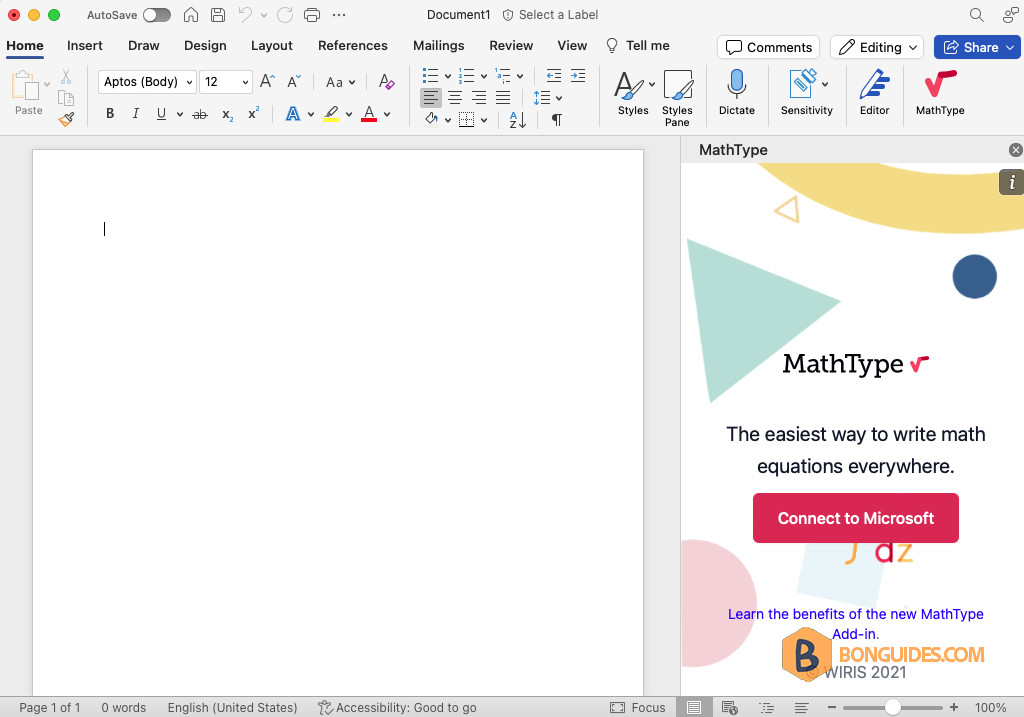
Task: Open the Design tab
Action: click(x=205, y=46)
